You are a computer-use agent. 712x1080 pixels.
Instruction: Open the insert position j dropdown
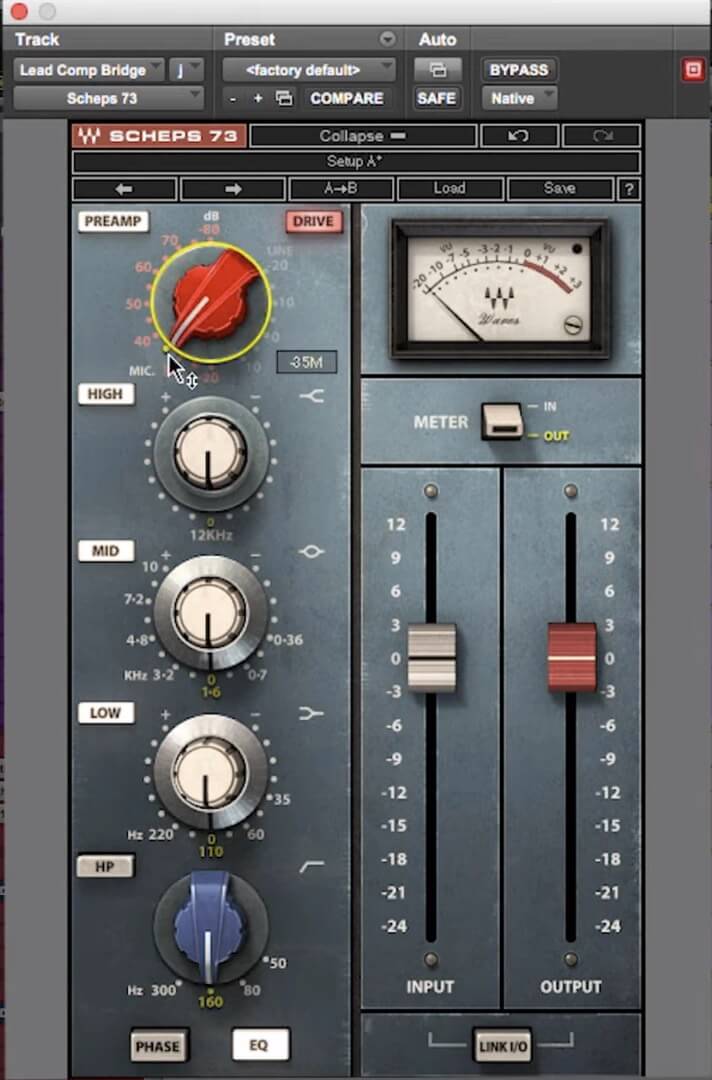coord(186,70)
